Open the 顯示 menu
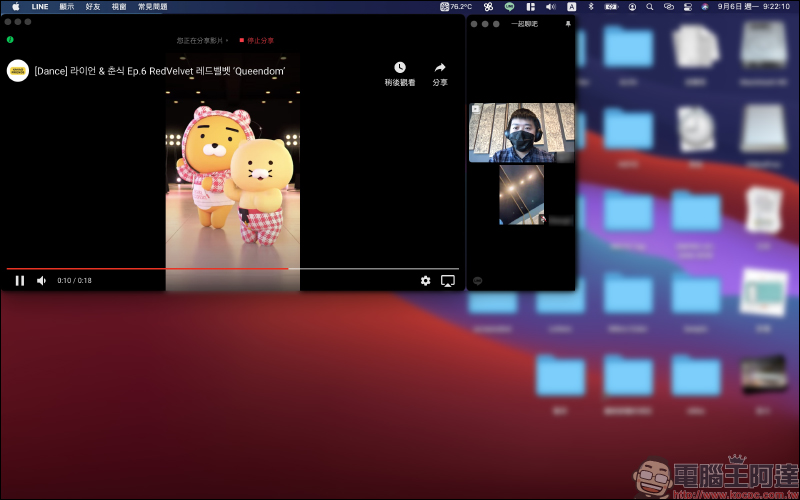The width and height of the screenshot is (800, 500). pos(67,7)
